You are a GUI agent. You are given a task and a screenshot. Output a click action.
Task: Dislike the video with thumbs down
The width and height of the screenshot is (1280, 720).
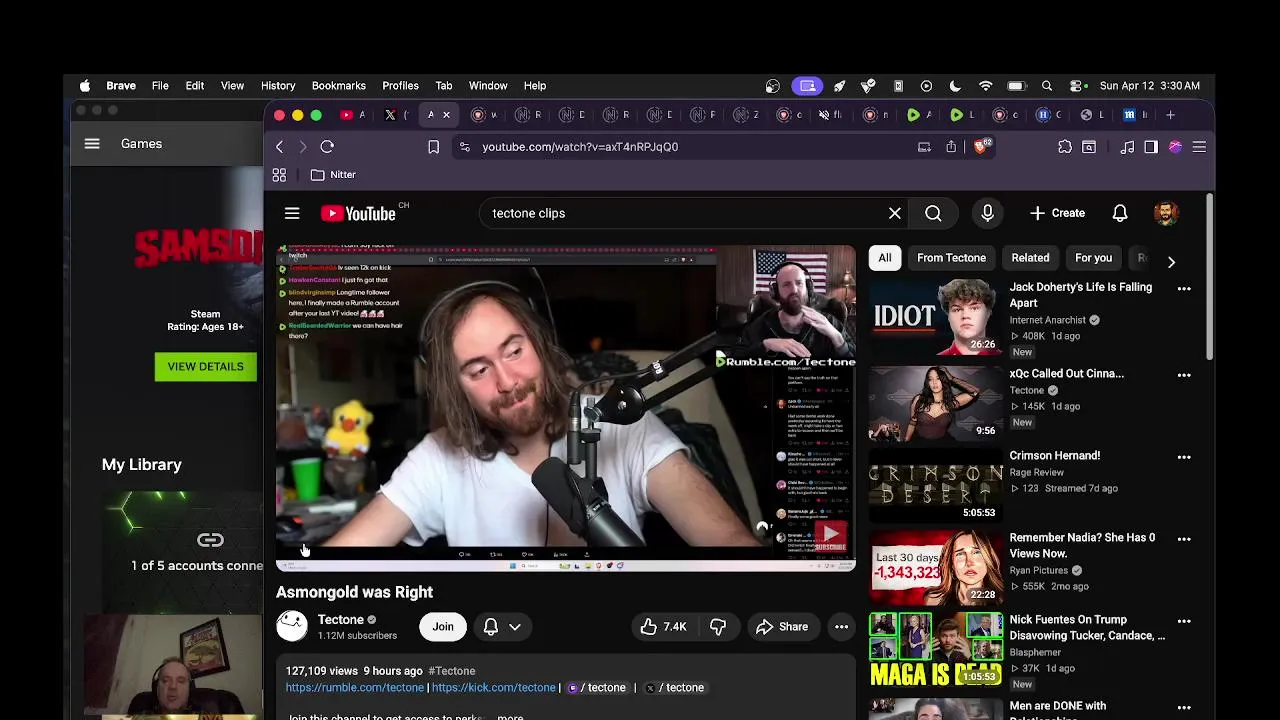click(718, 627)
